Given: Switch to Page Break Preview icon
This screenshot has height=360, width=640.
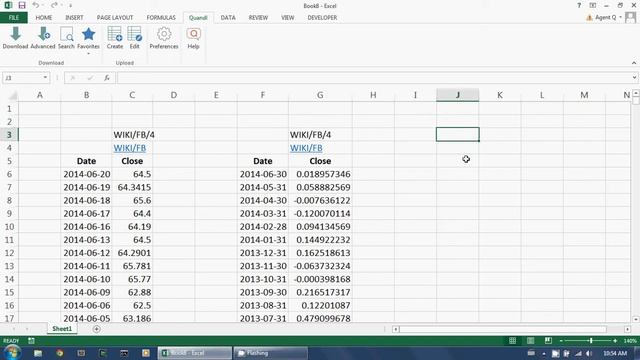Looking at the screenshot, I should point(548,340).
